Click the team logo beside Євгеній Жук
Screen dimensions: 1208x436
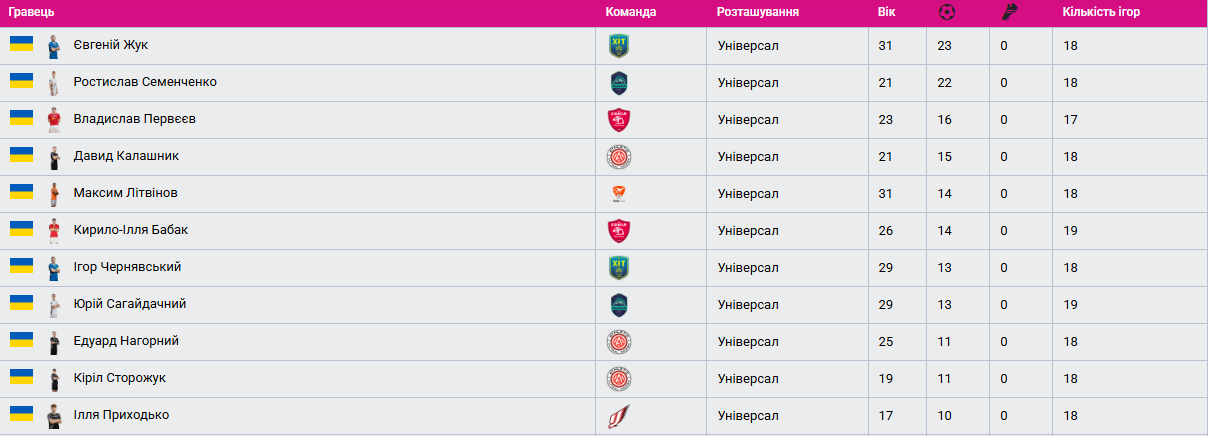click(619, 46)
